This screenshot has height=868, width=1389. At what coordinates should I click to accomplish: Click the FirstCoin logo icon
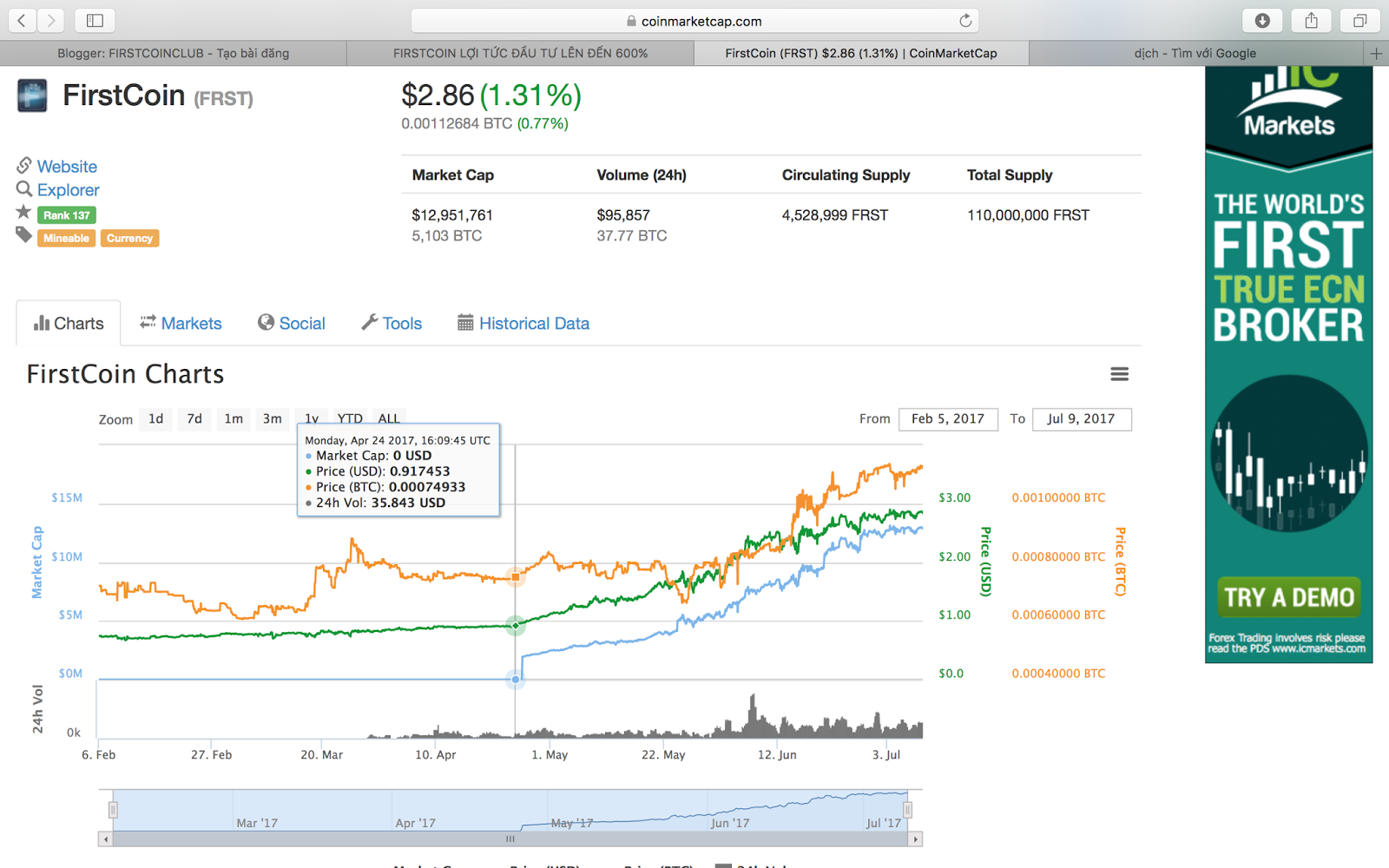(32, 95)
